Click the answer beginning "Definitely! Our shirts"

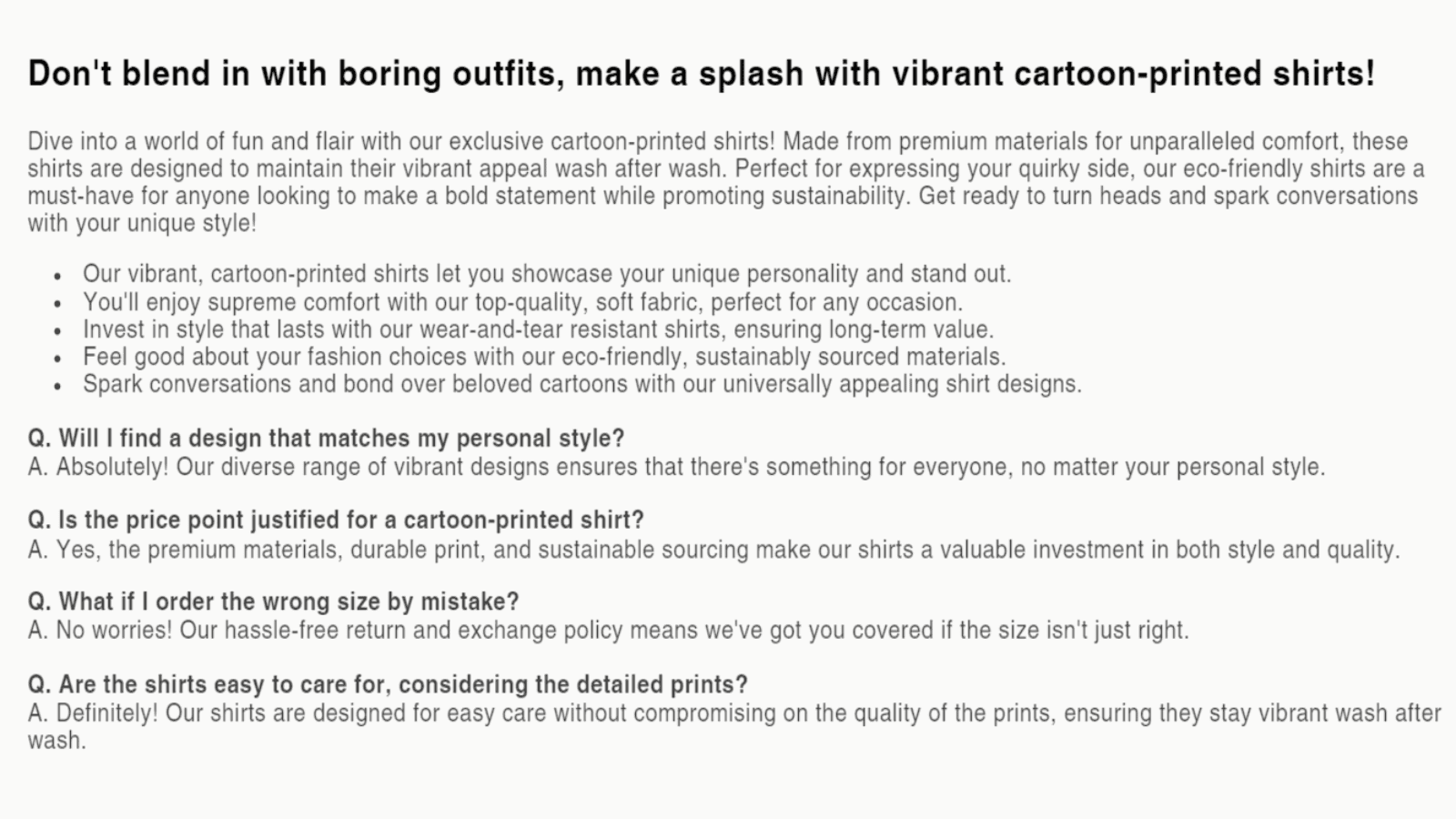(733, 713)
